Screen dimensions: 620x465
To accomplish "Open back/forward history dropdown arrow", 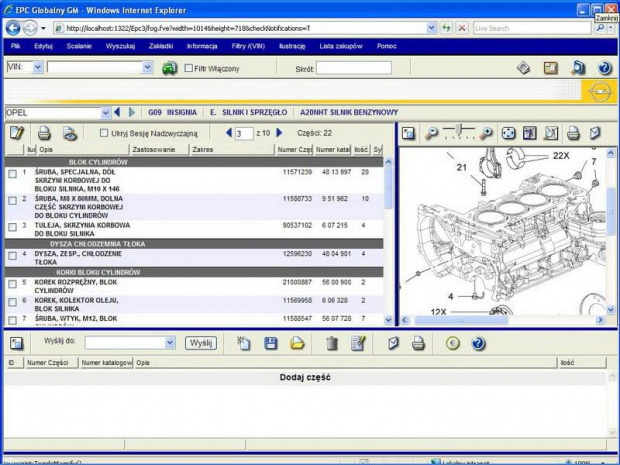I will coord(43,28).
